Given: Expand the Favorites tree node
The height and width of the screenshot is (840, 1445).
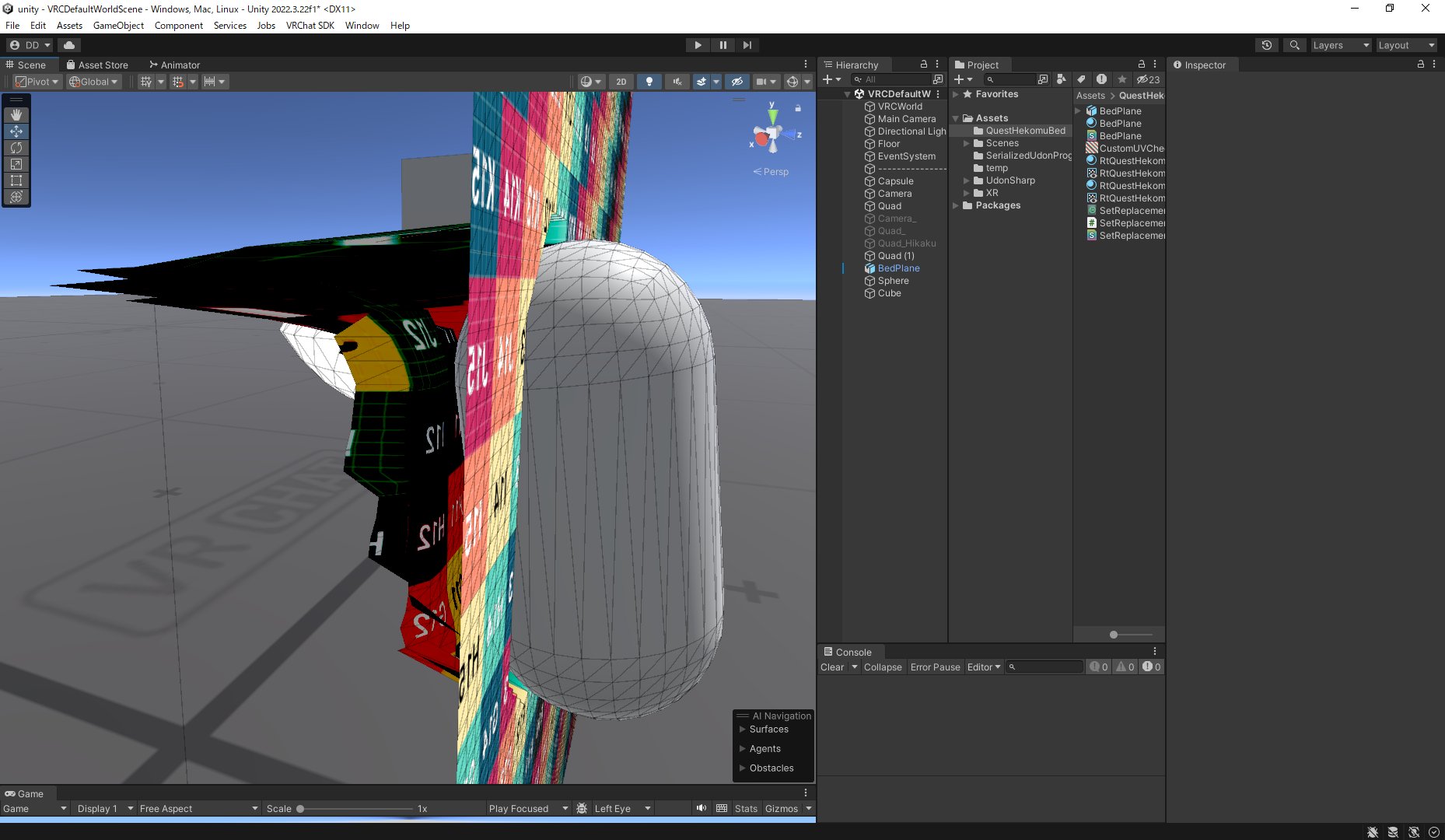Looking at the screenshot, I should click(956, 94).
